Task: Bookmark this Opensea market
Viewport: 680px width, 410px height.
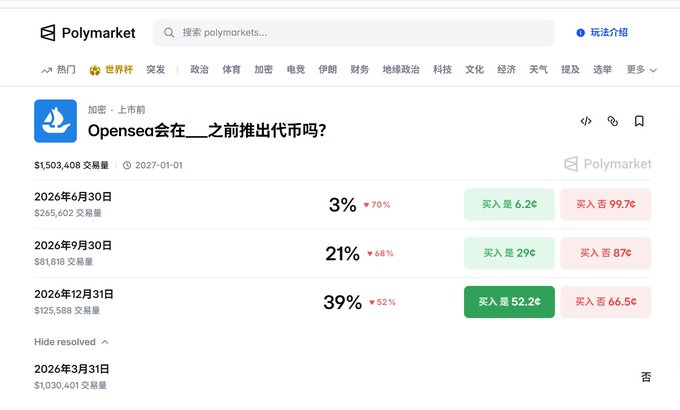Action: [x=639, y=121]
